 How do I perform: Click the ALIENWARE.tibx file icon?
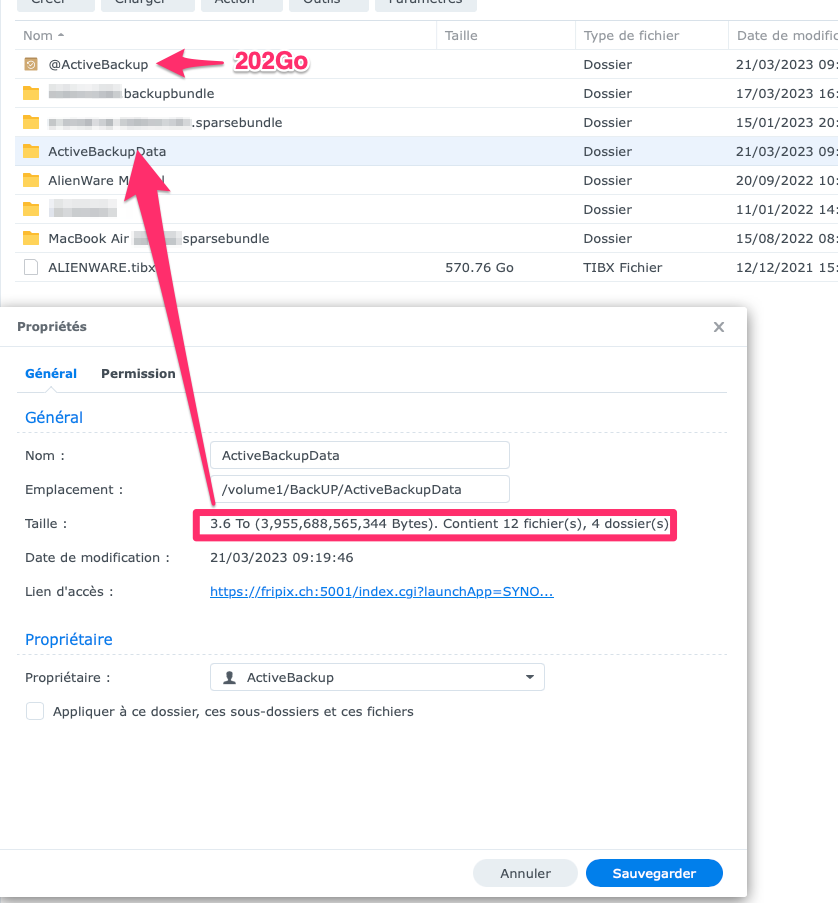tap(31, 268)
